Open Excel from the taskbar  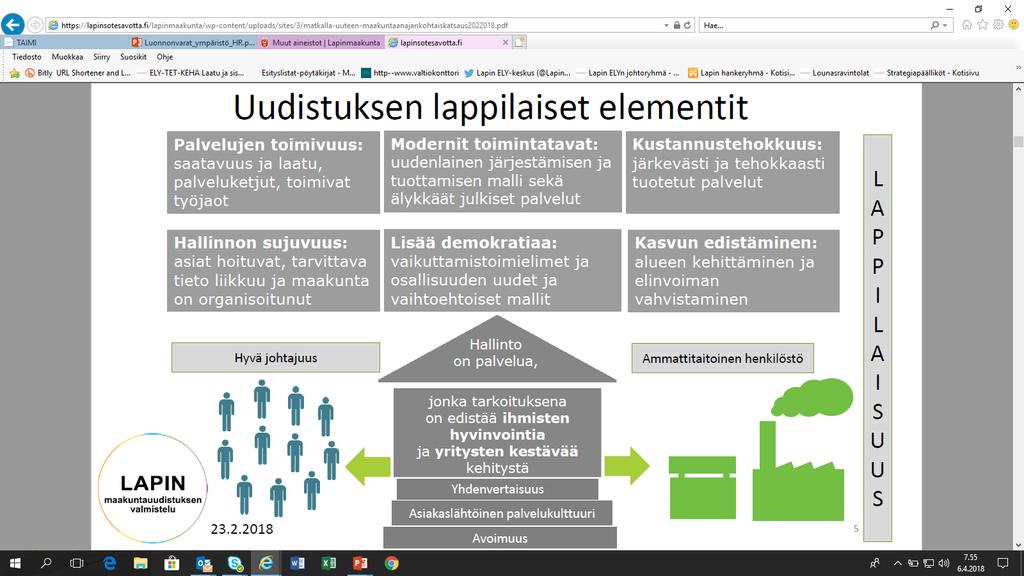click(x=328, y=563)
